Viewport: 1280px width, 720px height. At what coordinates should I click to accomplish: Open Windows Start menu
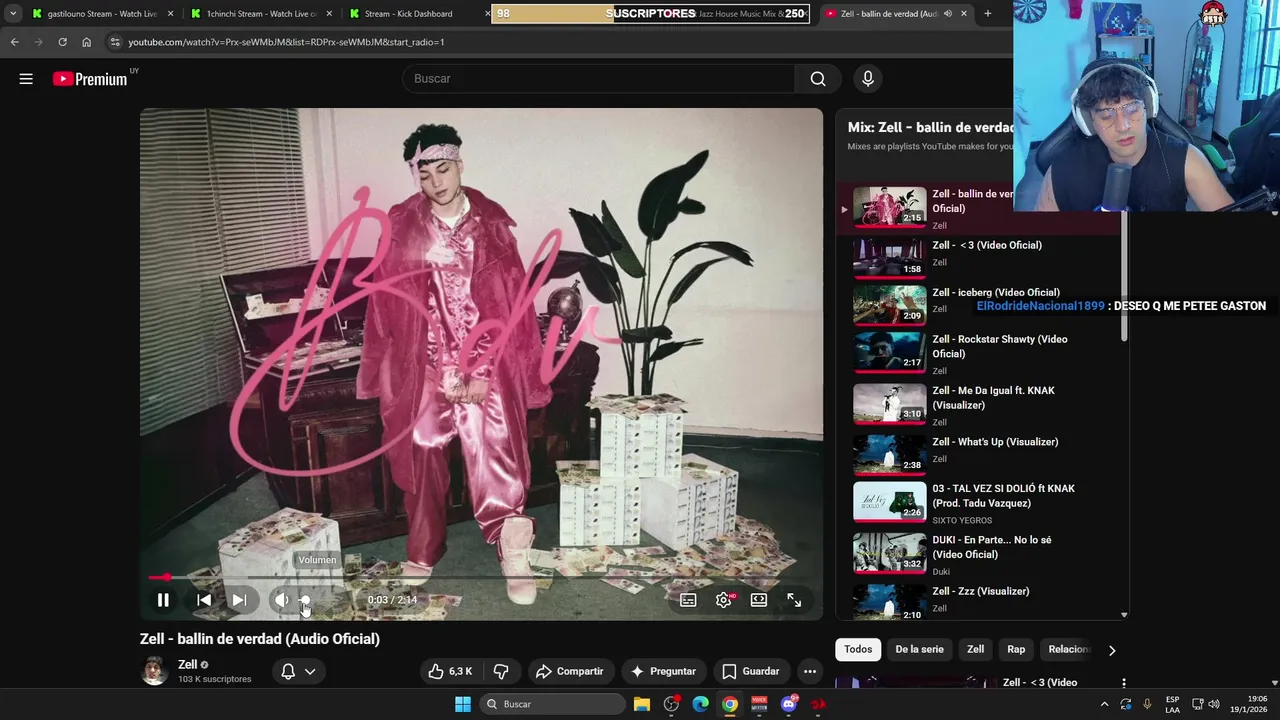[x=463, y=704]
